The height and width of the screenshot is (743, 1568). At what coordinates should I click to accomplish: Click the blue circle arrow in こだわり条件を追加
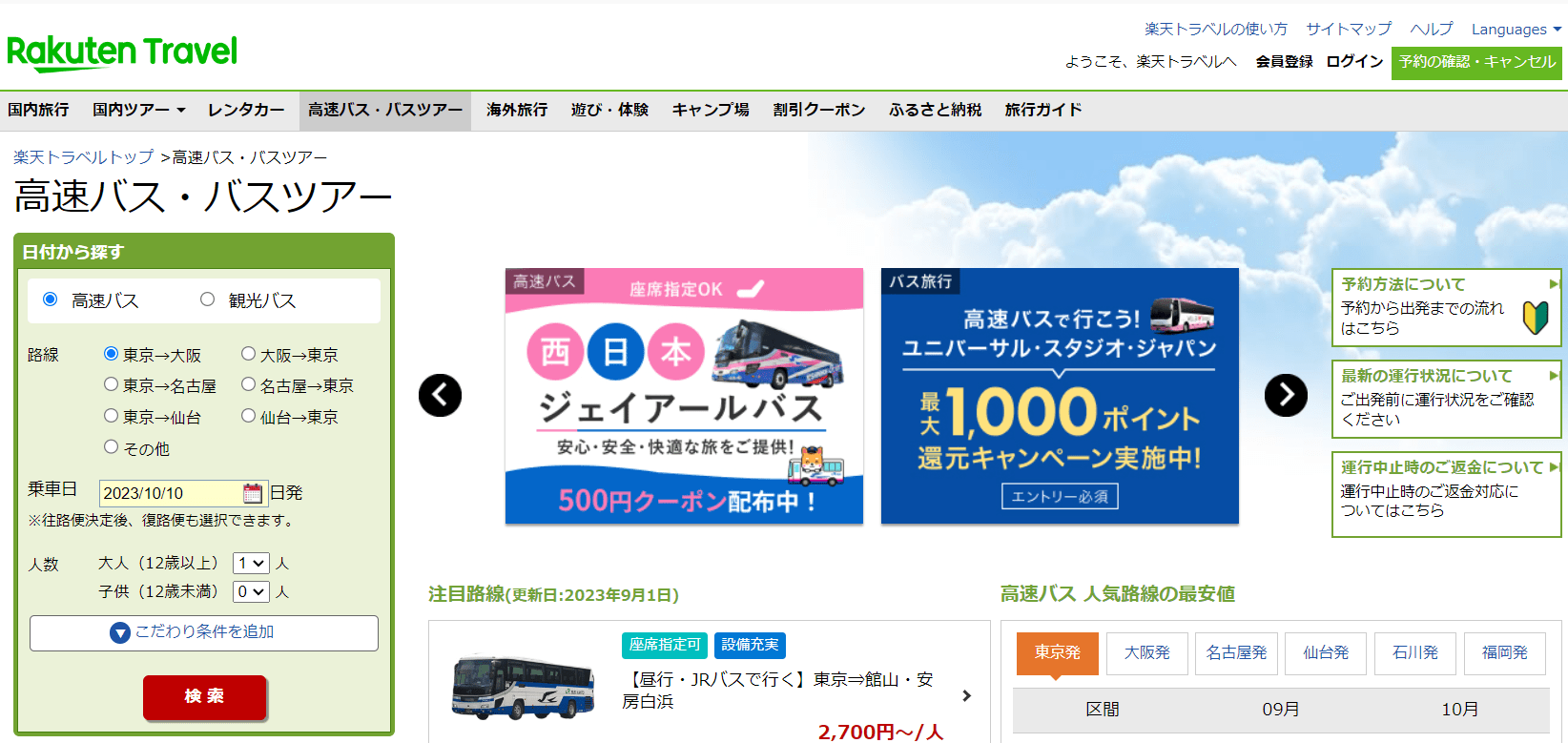[120, 632]
